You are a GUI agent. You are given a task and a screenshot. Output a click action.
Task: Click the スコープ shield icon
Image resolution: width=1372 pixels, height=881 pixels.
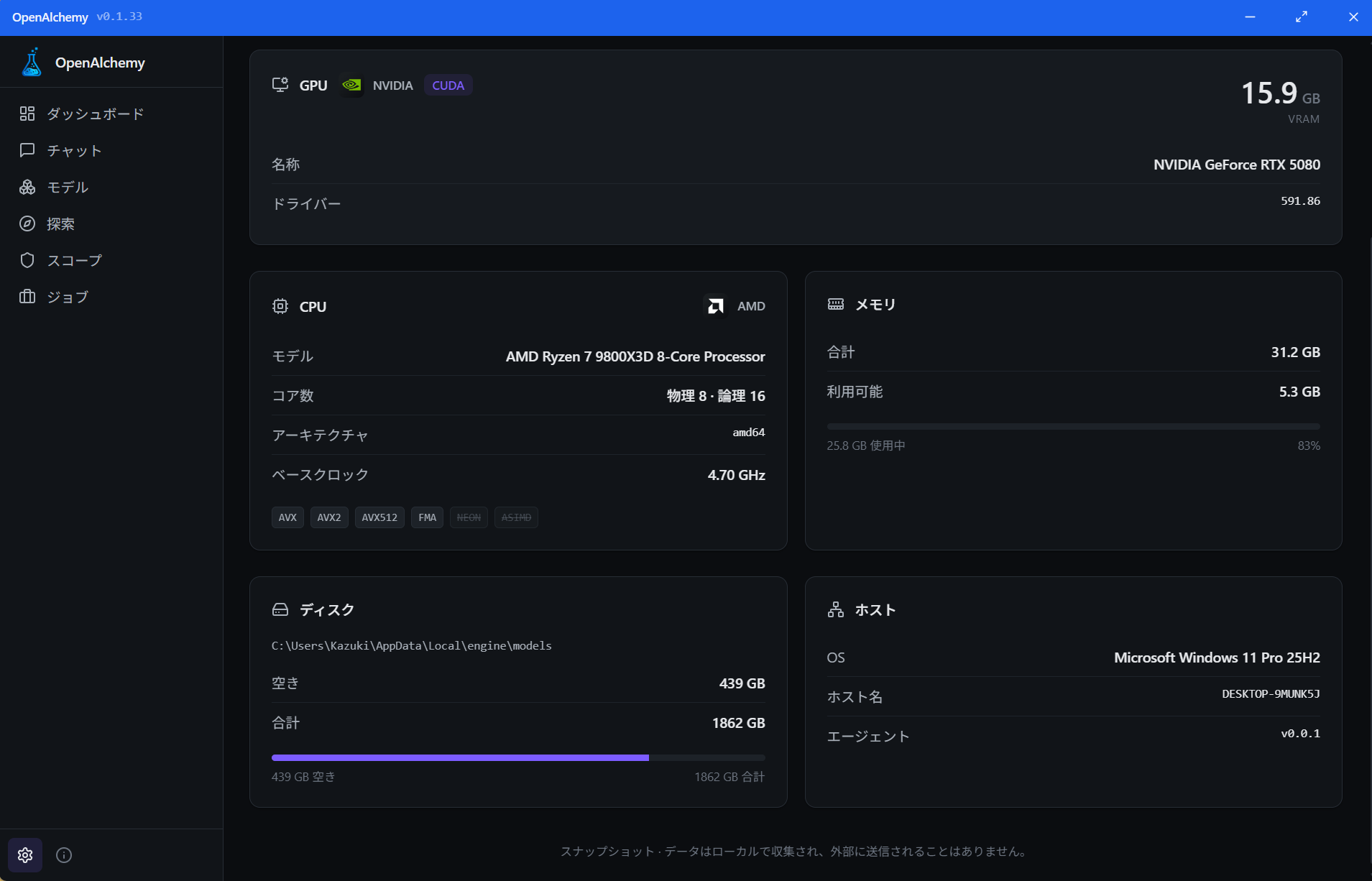[x=27, y=260]
